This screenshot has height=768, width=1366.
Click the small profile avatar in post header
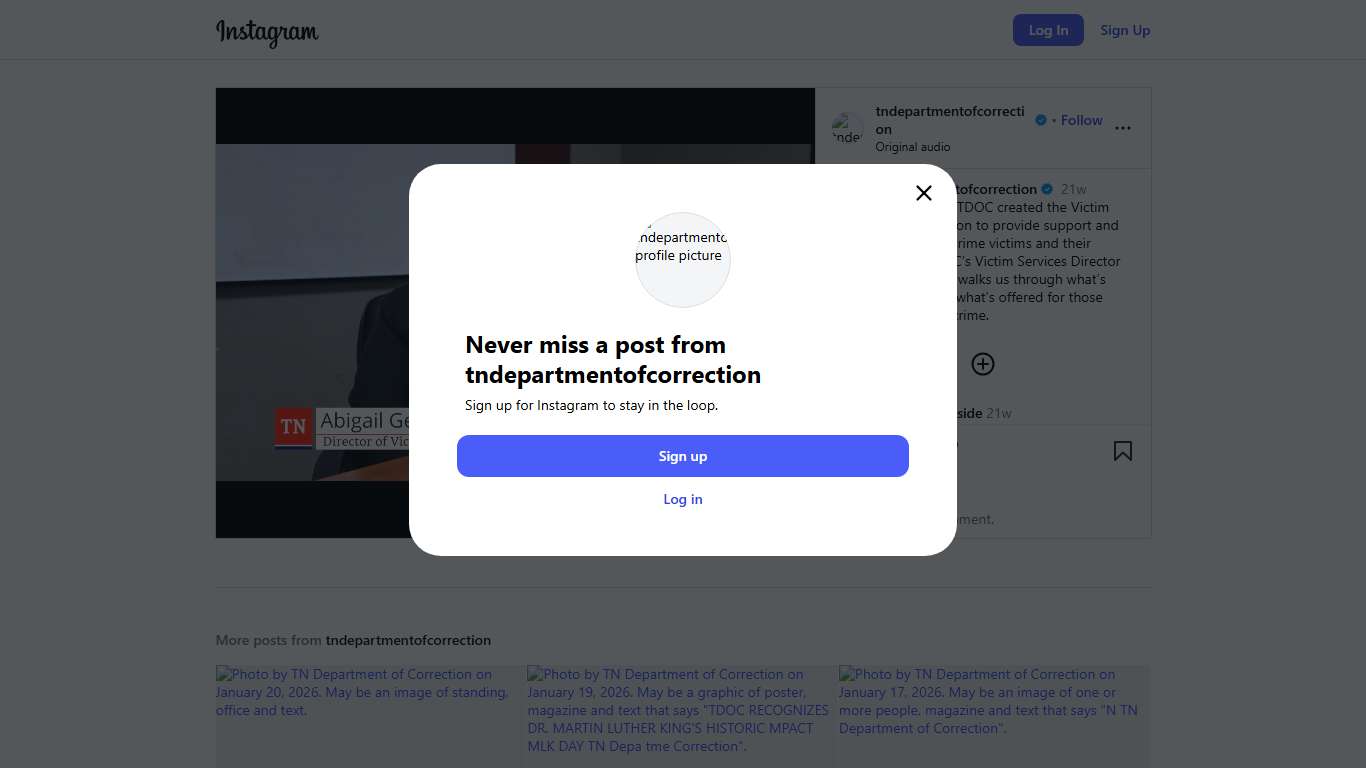[x=848, y=129]
